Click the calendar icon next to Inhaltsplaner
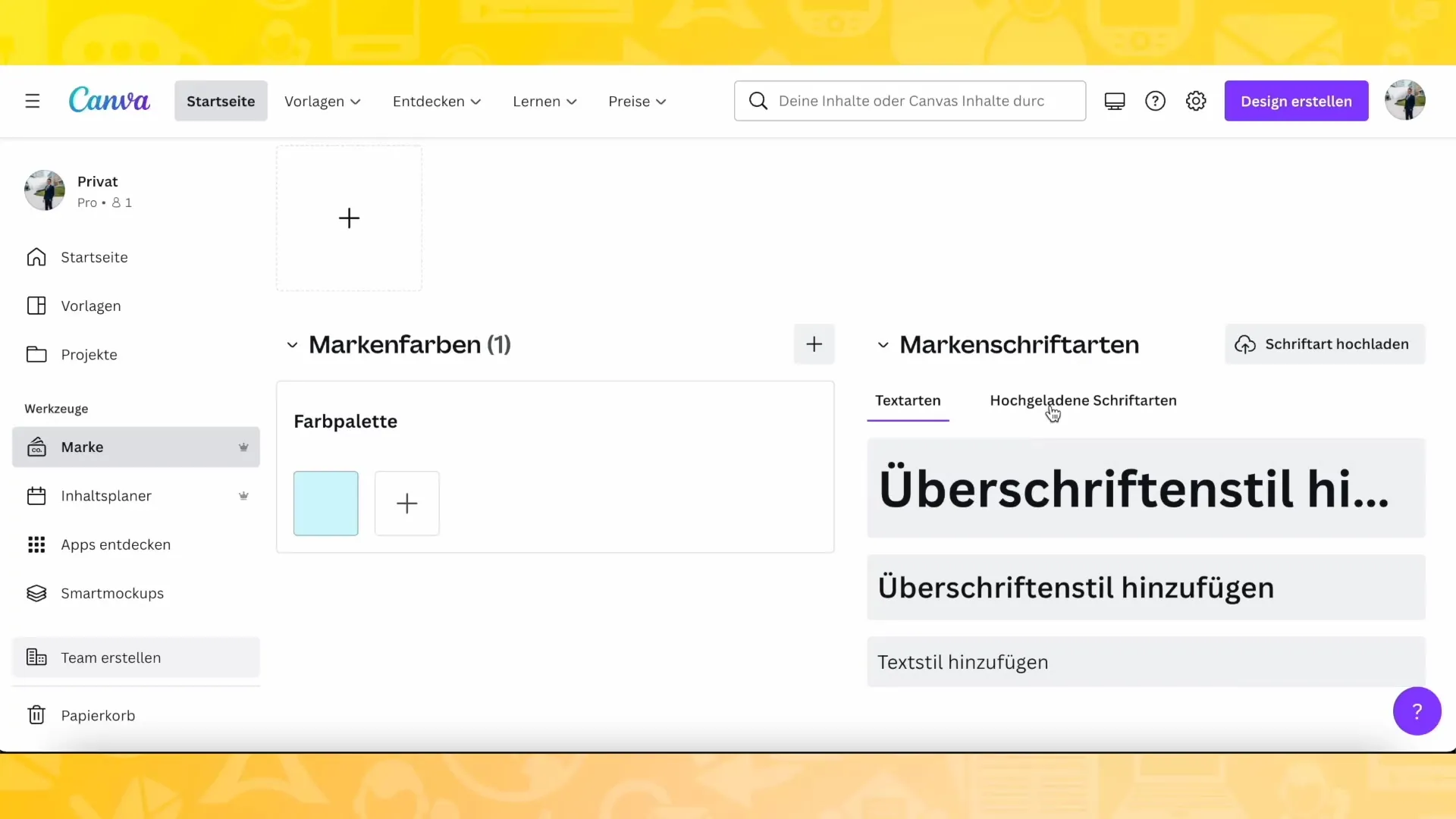 pyautogui.click(x=36, y=496)
